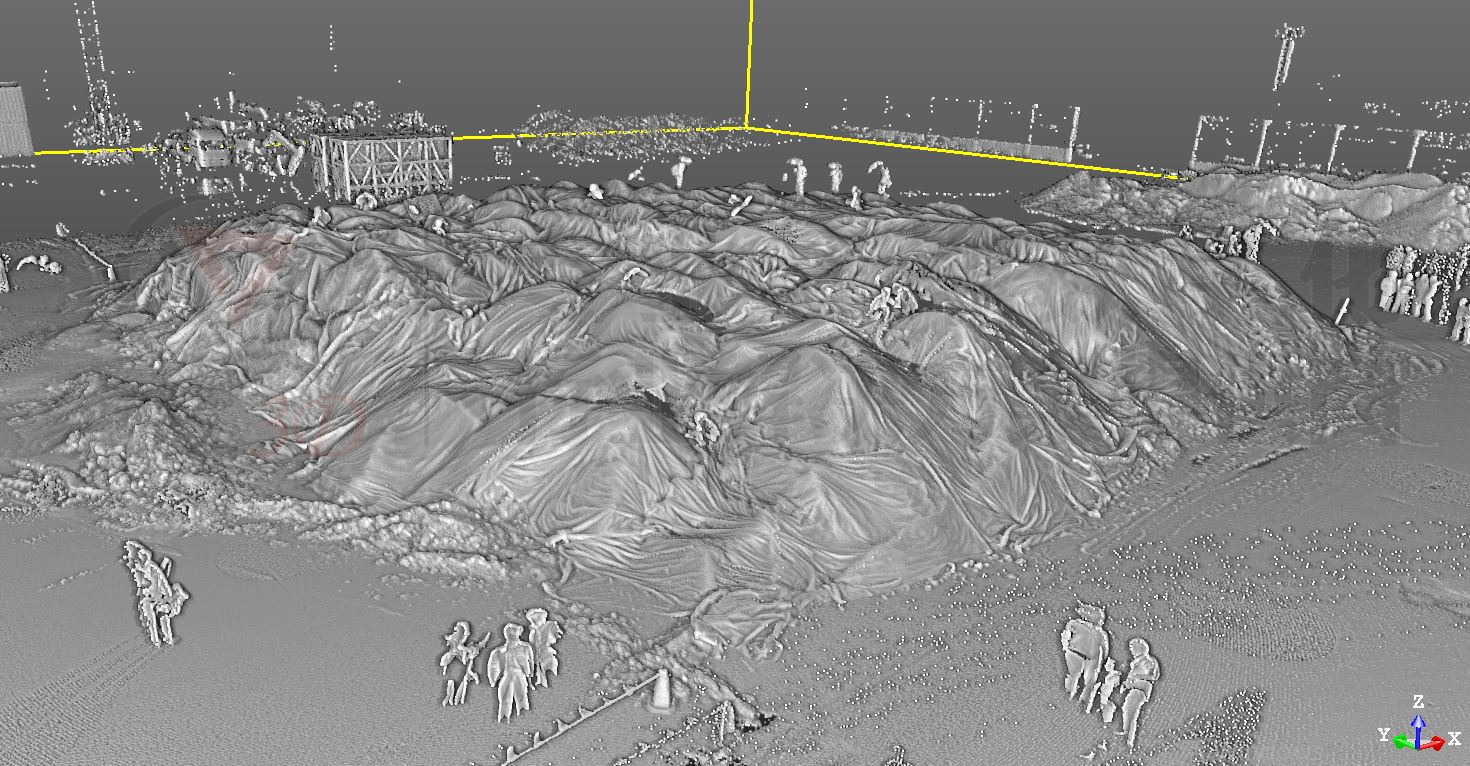Image resolution: width=1470 pixels, height=766 pixels.
Task: Pick the traffic cone on the ground
Action: pyautogui.click(x=661, y=690)
